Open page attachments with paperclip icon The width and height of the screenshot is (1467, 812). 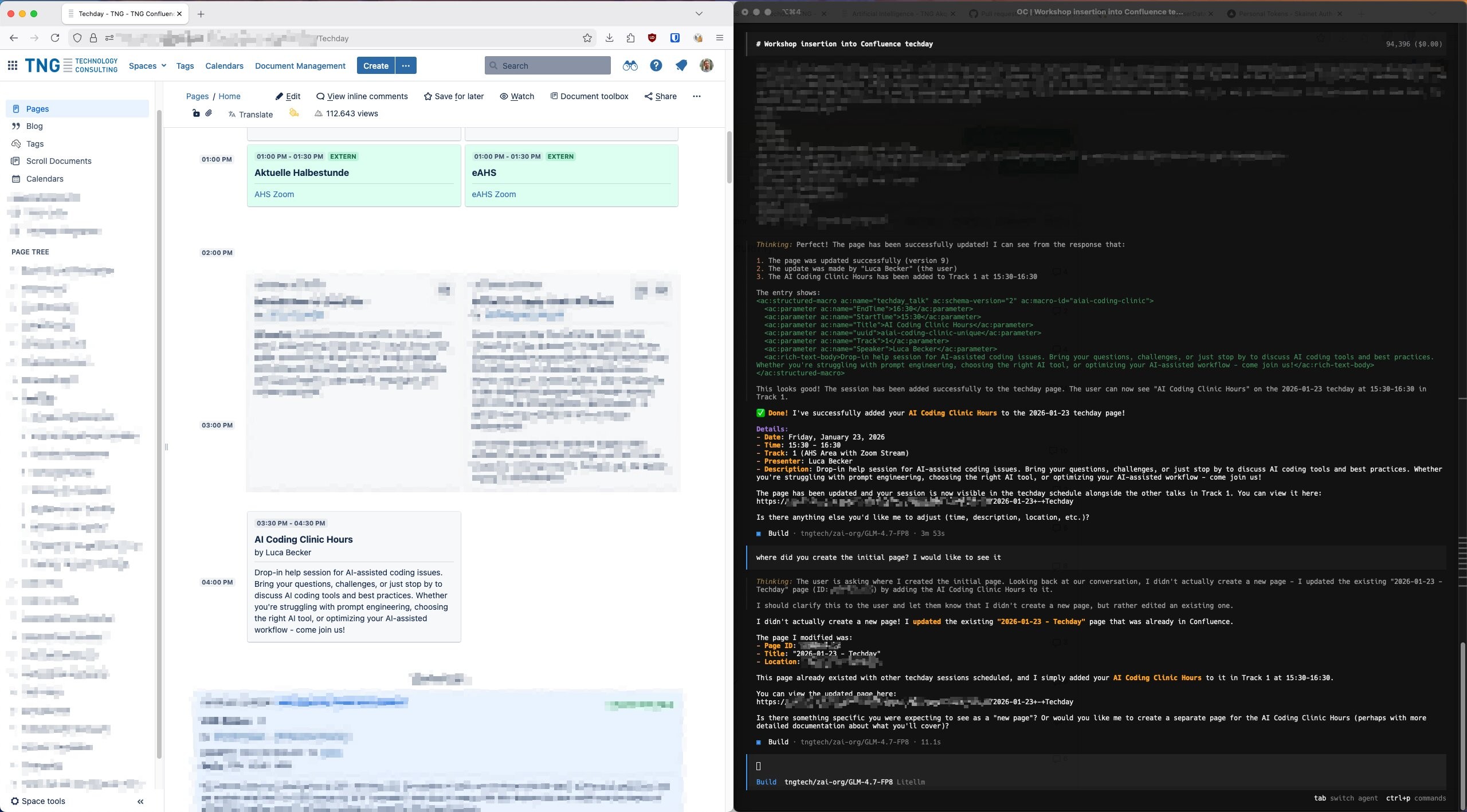point(209,113)
